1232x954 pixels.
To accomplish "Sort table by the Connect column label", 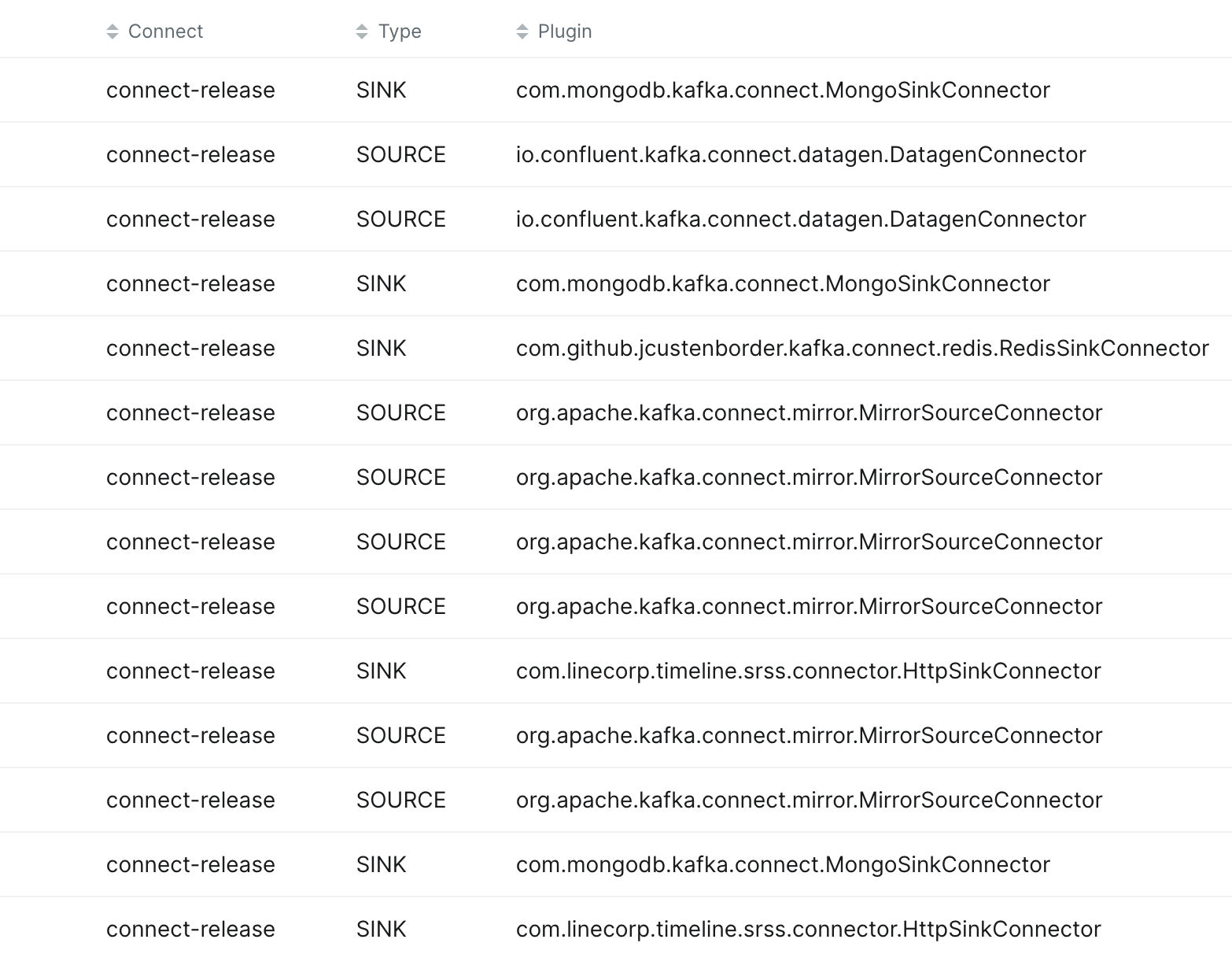I will (165, 31).
